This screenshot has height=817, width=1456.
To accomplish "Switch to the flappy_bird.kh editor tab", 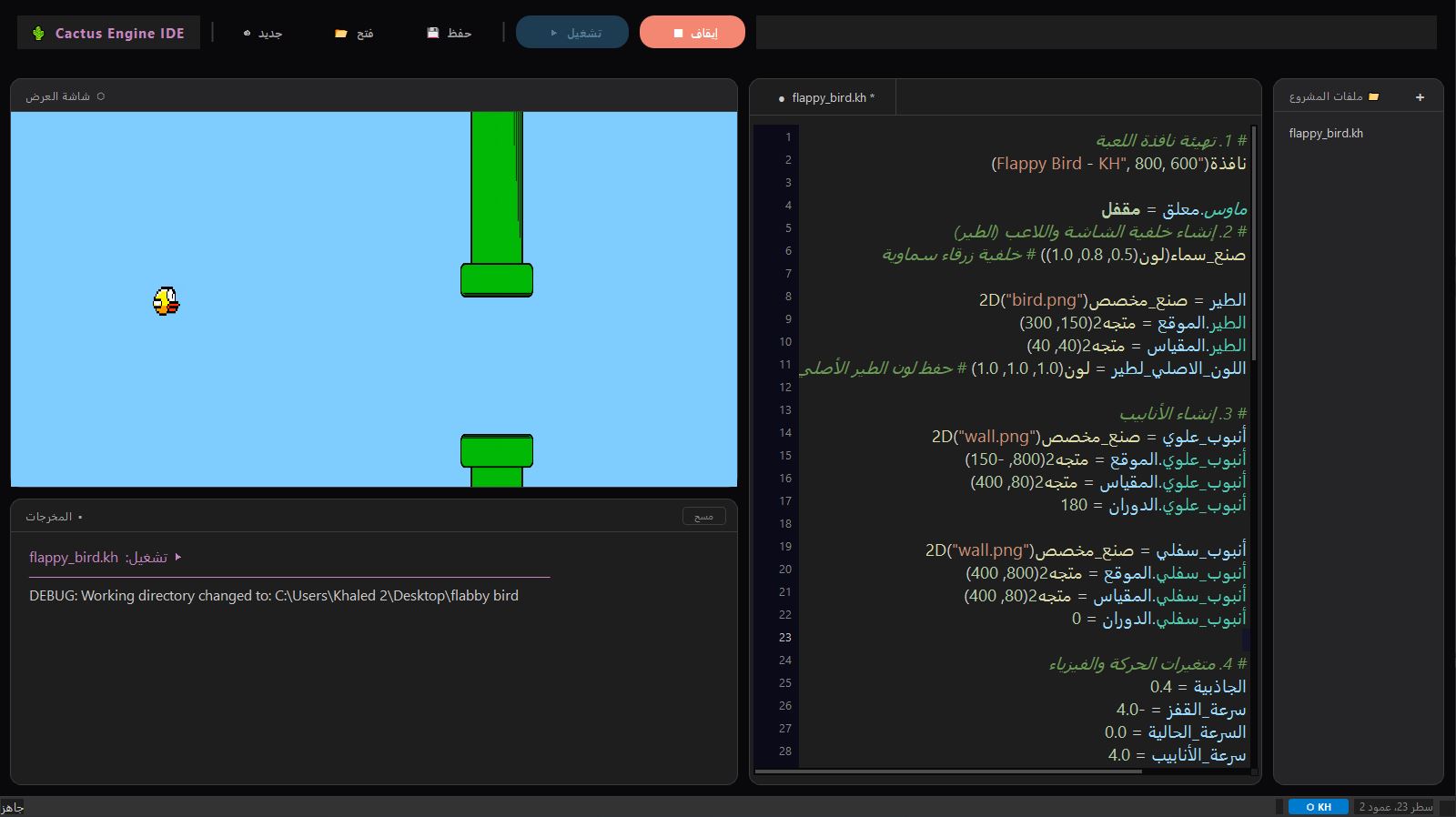I will [826, 97].
